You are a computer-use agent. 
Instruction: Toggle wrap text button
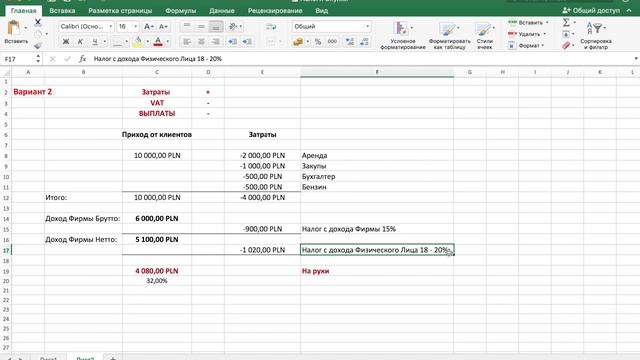coord(271,27)
